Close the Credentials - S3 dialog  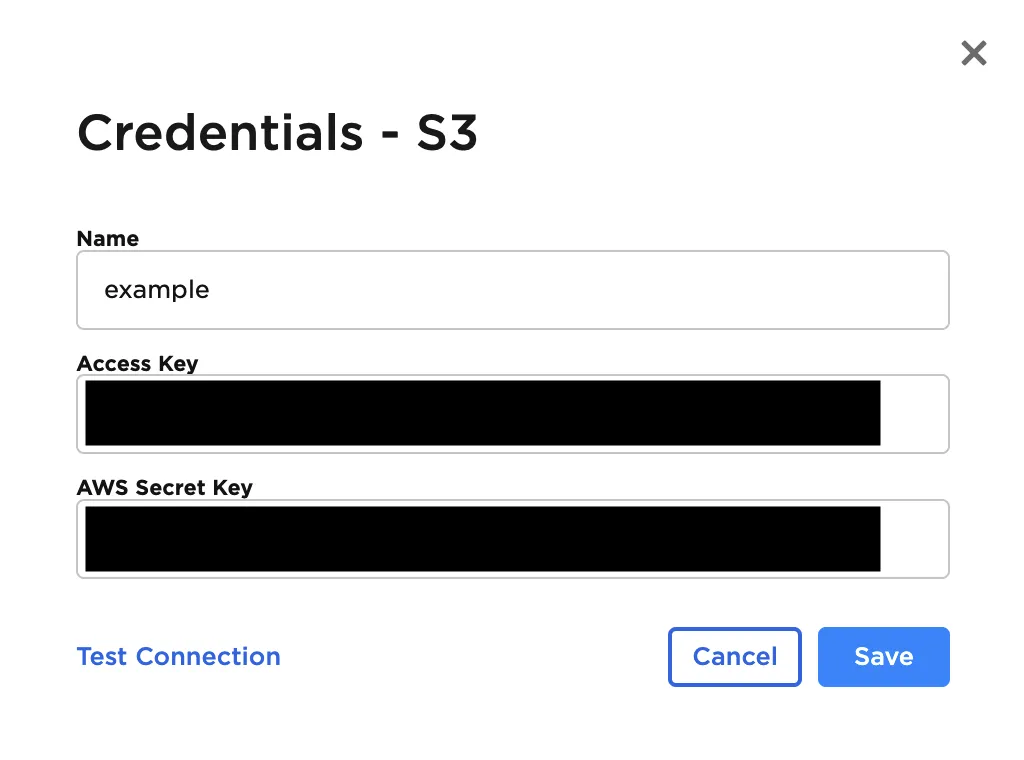click(x=973, y=53)
